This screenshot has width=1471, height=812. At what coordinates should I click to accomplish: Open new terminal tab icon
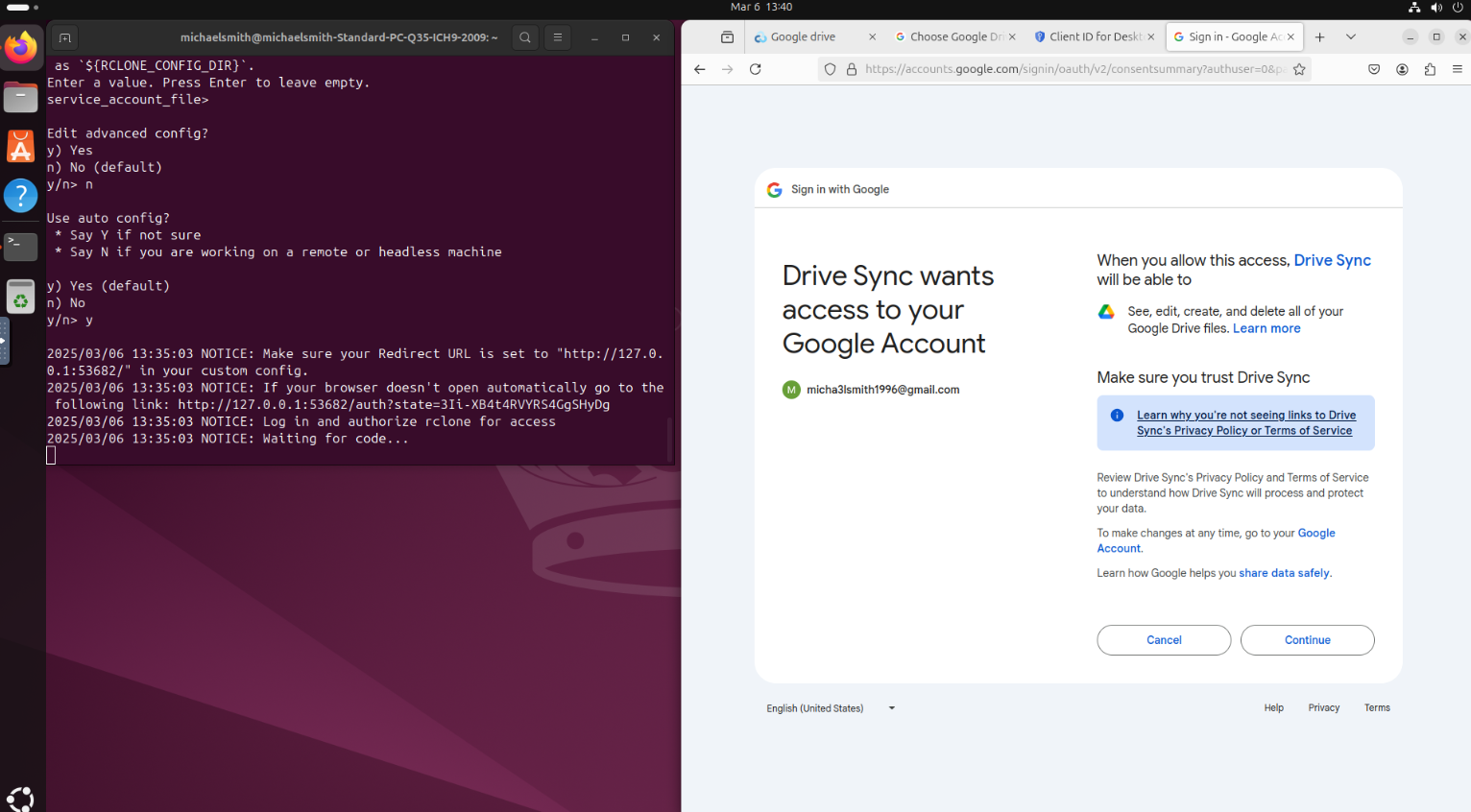click(65, 37)
